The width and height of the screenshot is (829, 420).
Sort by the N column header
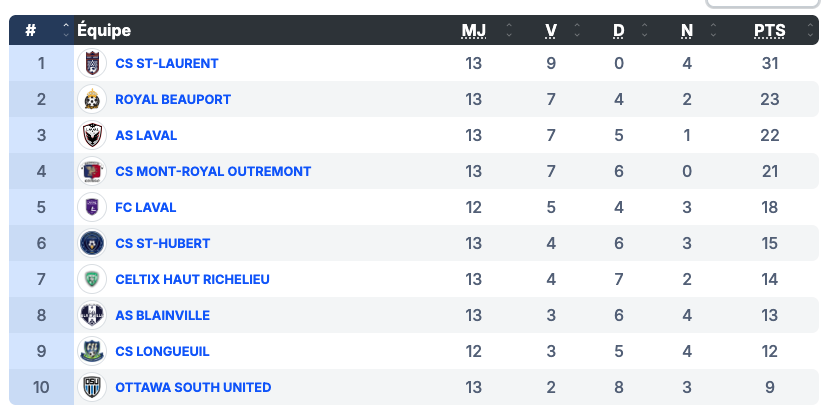[686, 30]
